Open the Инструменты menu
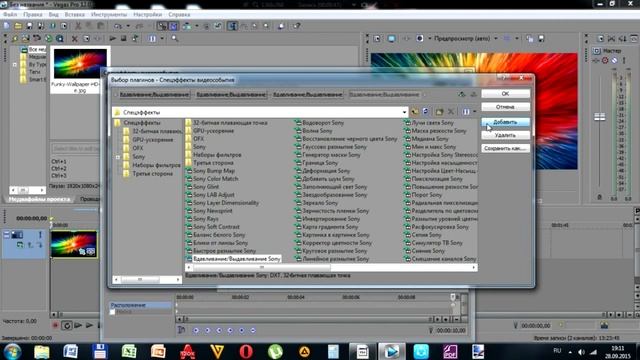The width and height of the screenshot is (640, 360). point(109,14)
